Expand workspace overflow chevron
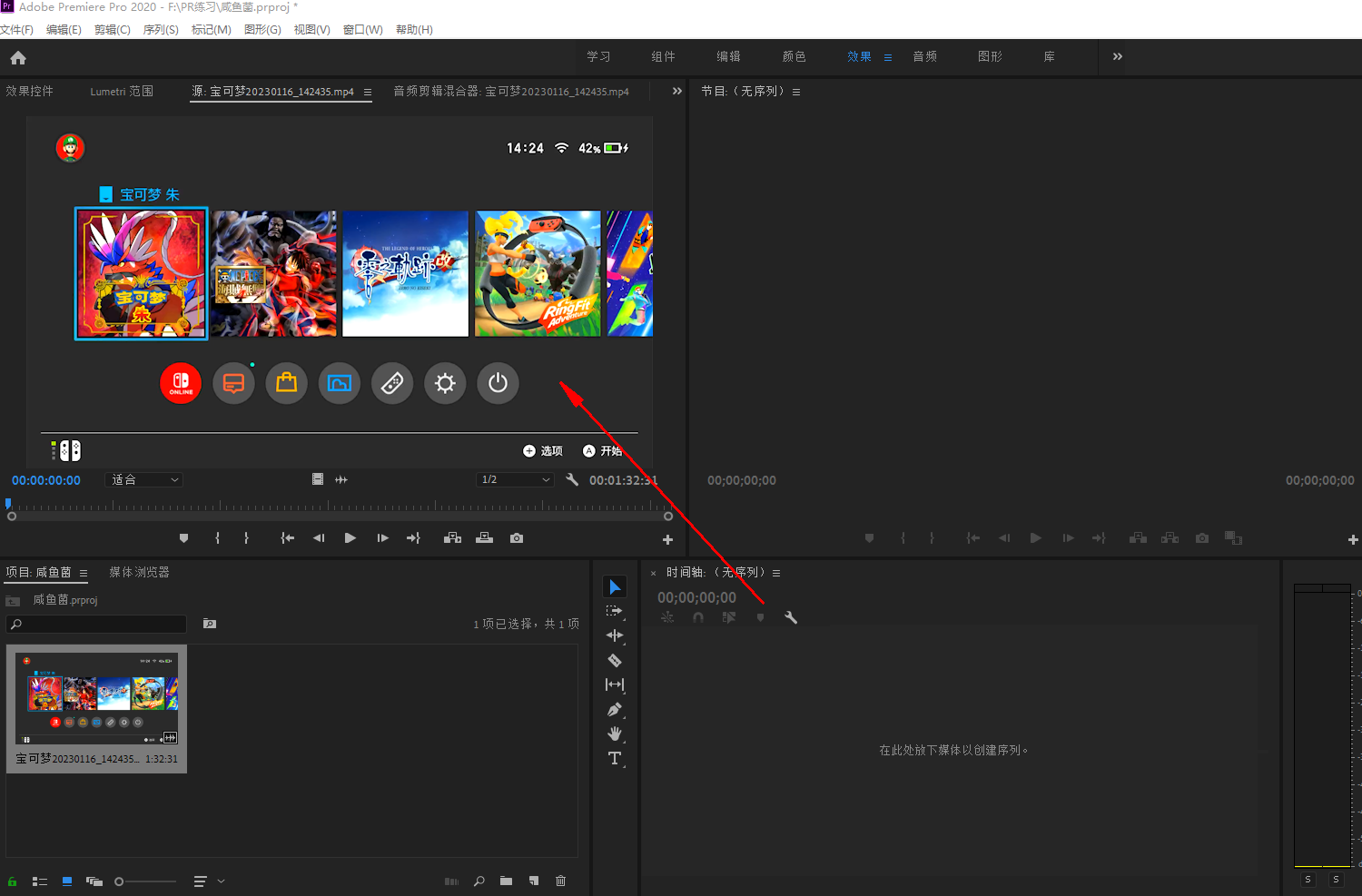This screenshot has height=896, width=1362. coord(1118,56)
